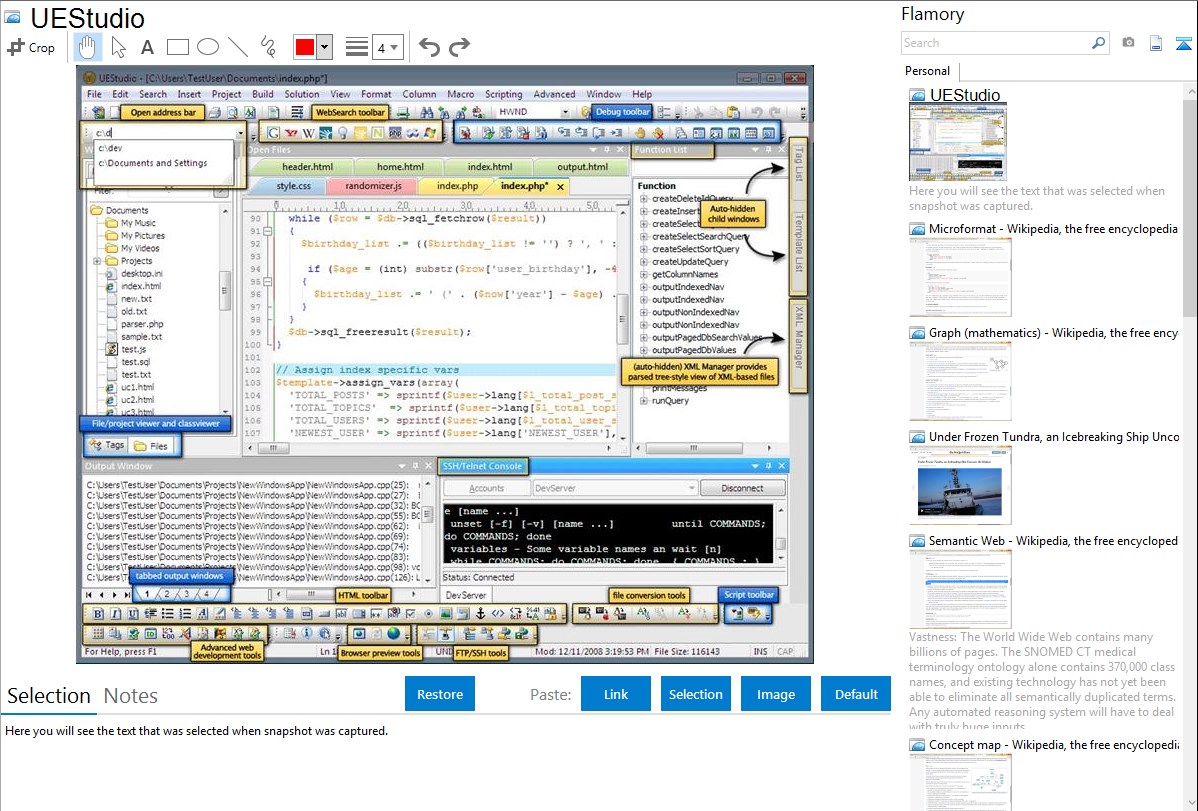Viewport: 1198px width, 811px height.
Task: Redo the last undone action
Action: click(459, 47)
